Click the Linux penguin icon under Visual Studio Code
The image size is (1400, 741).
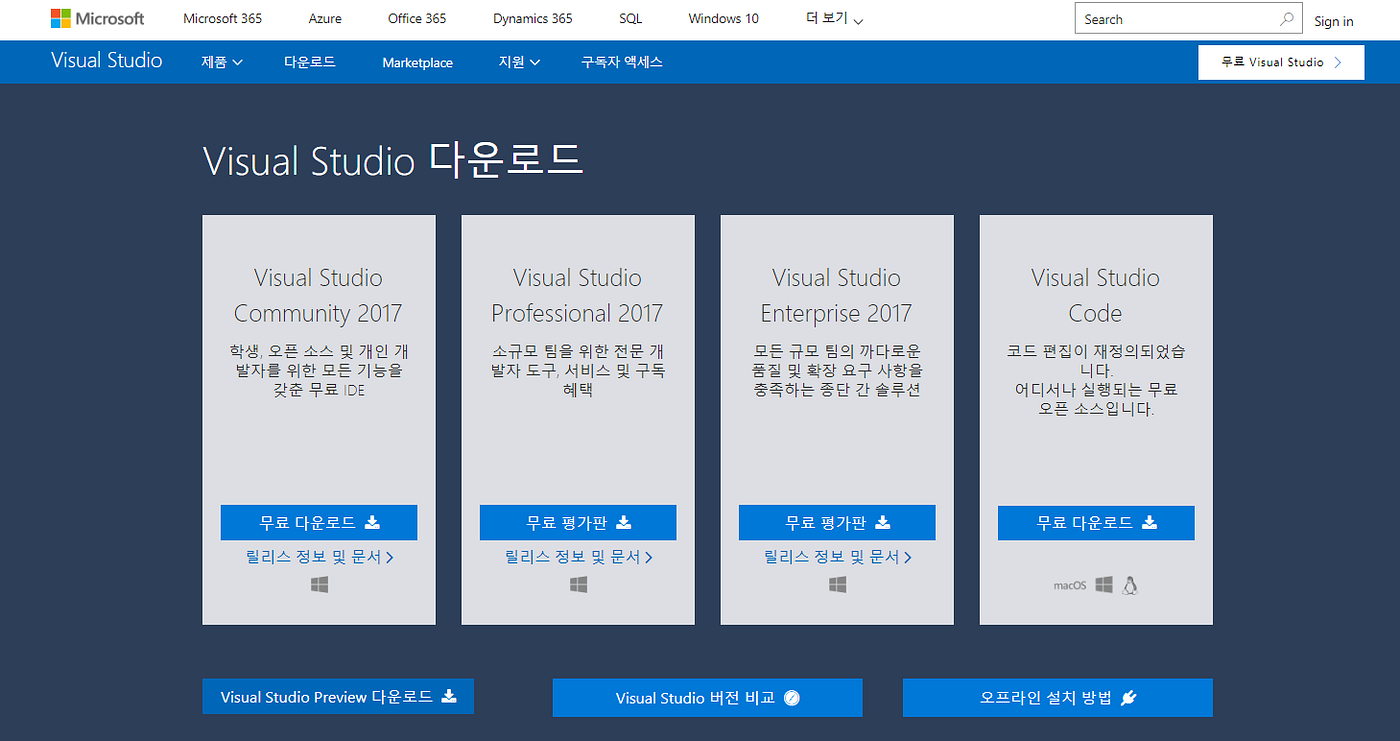click(x=1130, y=585)
